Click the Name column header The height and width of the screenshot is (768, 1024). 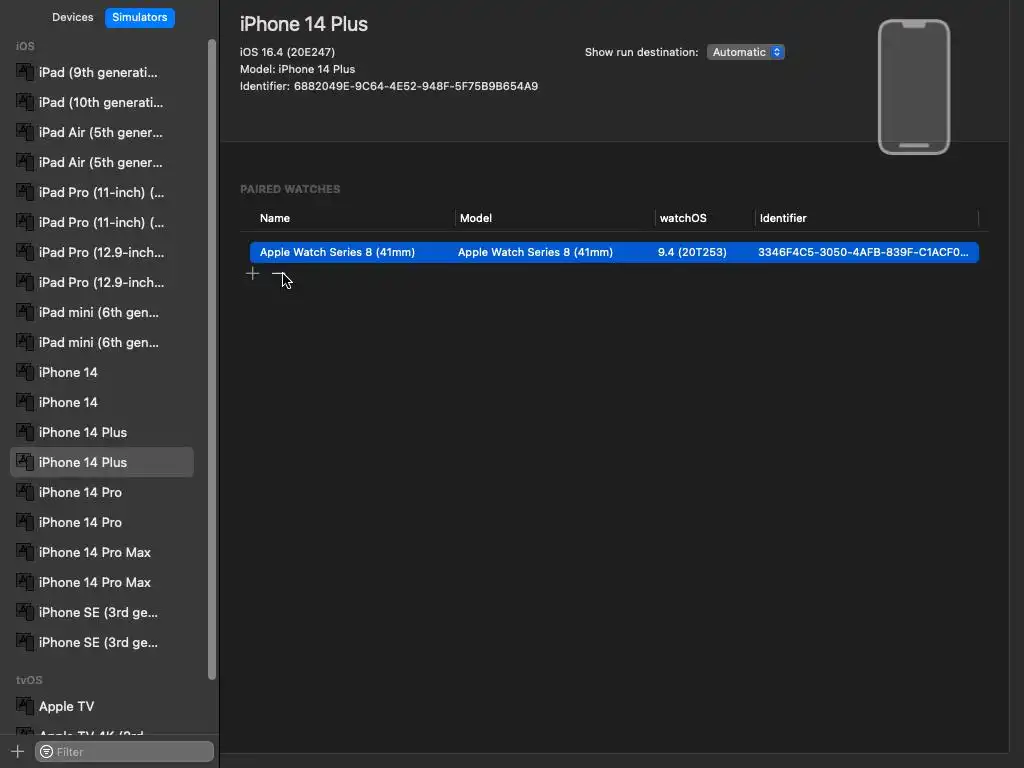point(275,218)
